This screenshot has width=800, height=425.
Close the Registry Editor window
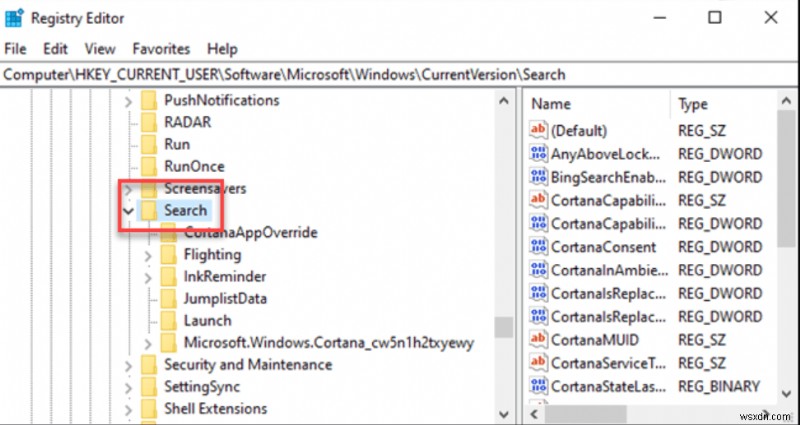coord(770,18)
